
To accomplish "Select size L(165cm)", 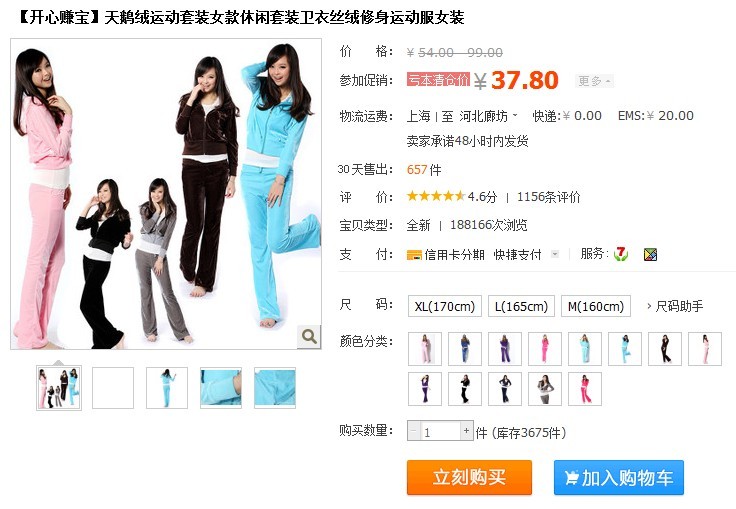I will [521, 306].
